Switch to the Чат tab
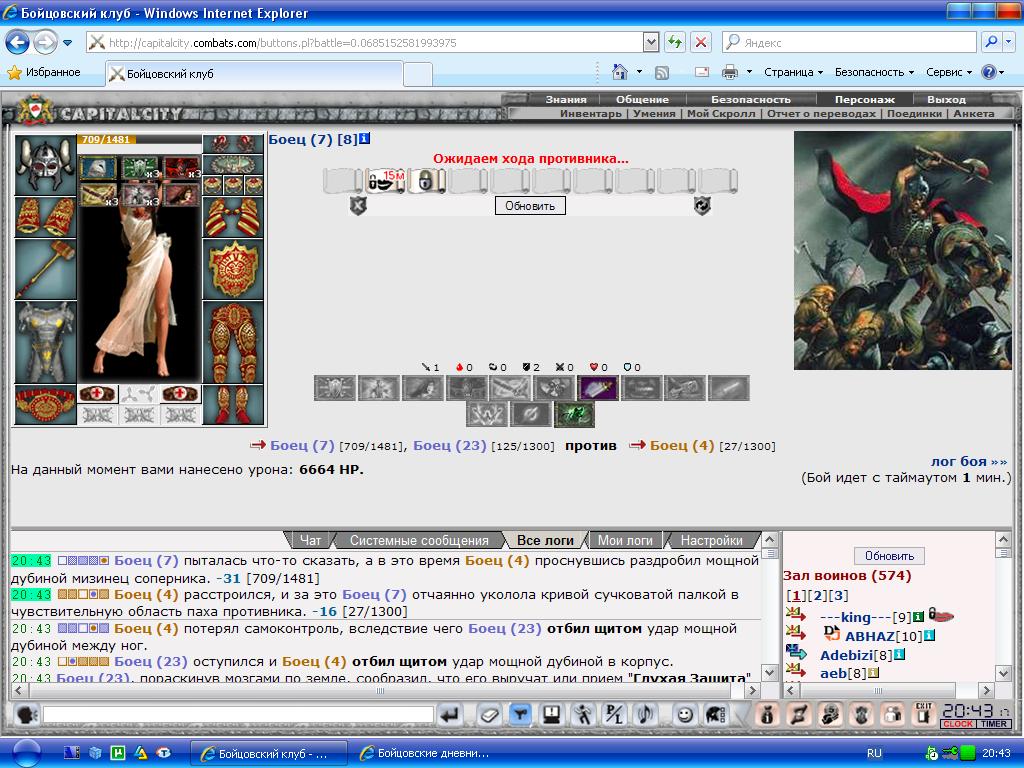Image resolution: width=1024 pixels, height=768 pixels. [x=310, y=540]
